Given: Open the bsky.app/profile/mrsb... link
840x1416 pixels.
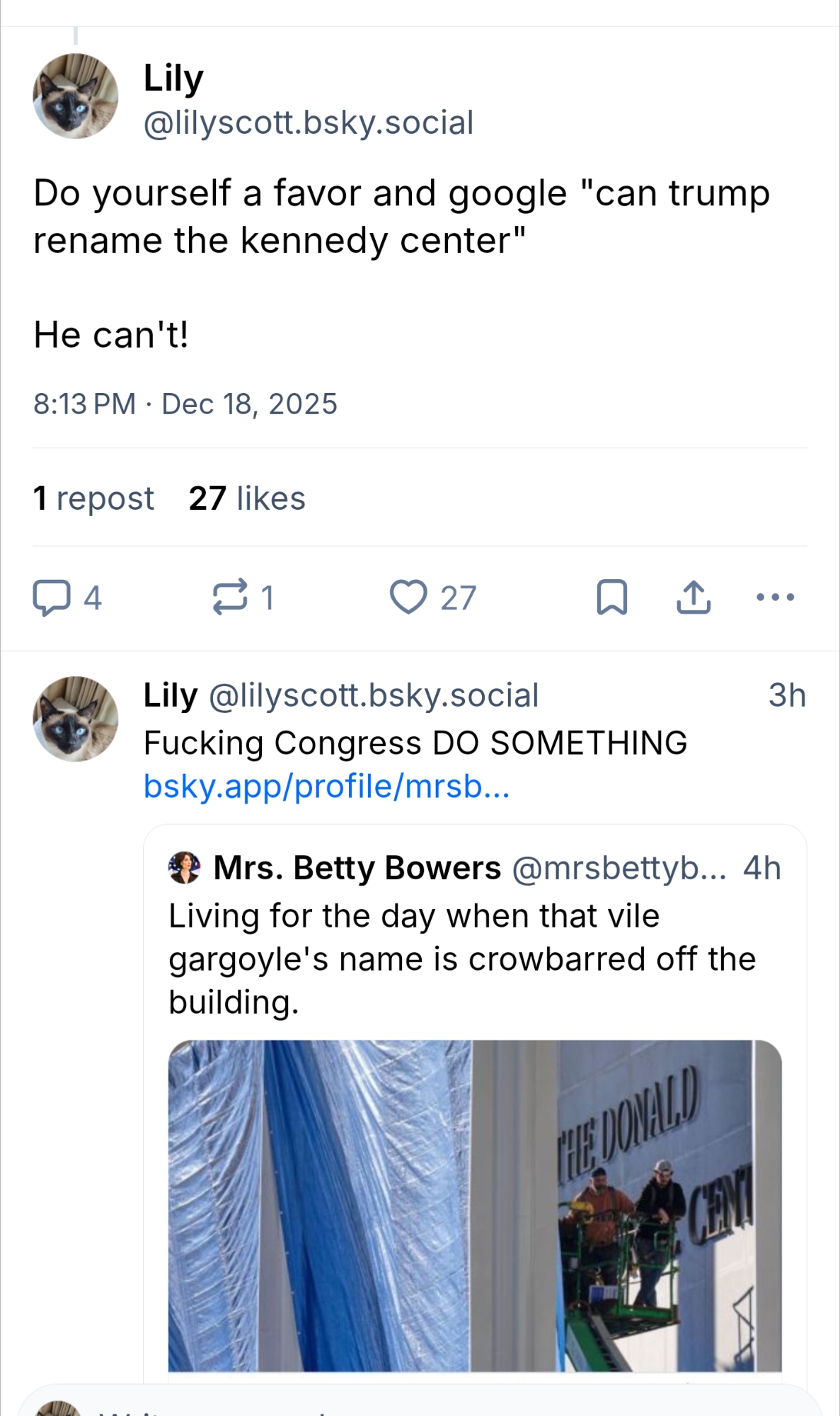Looking at the screenshot, I should [x=326, y=786].
